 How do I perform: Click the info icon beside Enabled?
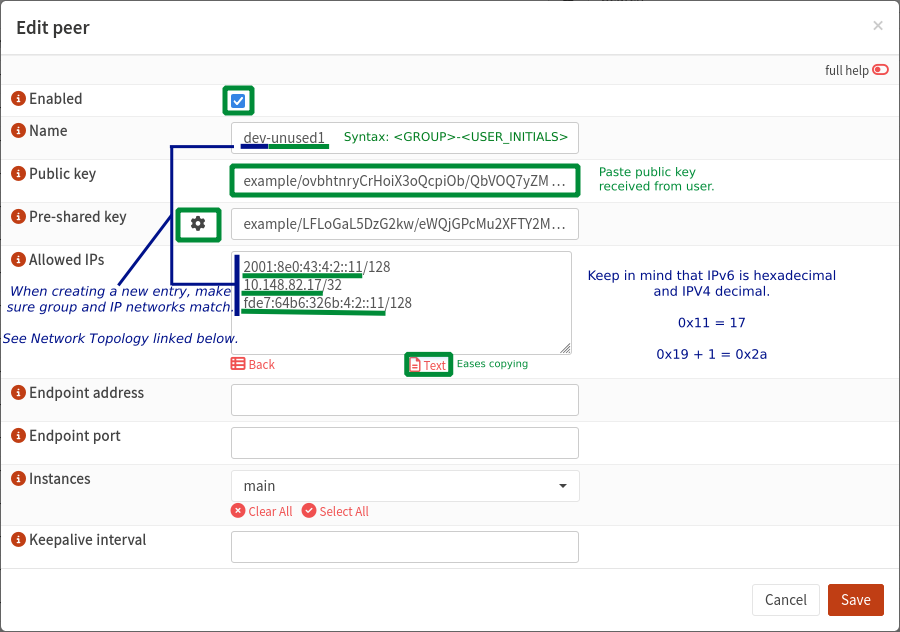click(18, 99)
